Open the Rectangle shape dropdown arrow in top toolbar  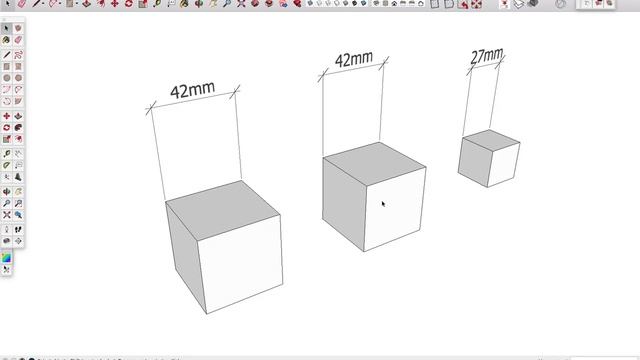pyautogui.click(x=77, y=4)
